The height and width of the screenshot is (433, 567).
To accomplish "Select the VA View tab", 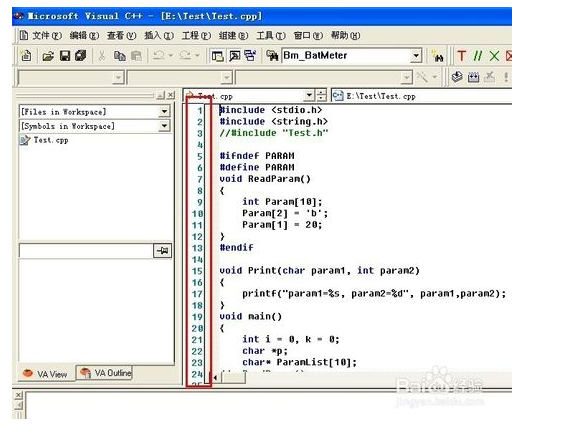I will (46, 374).
